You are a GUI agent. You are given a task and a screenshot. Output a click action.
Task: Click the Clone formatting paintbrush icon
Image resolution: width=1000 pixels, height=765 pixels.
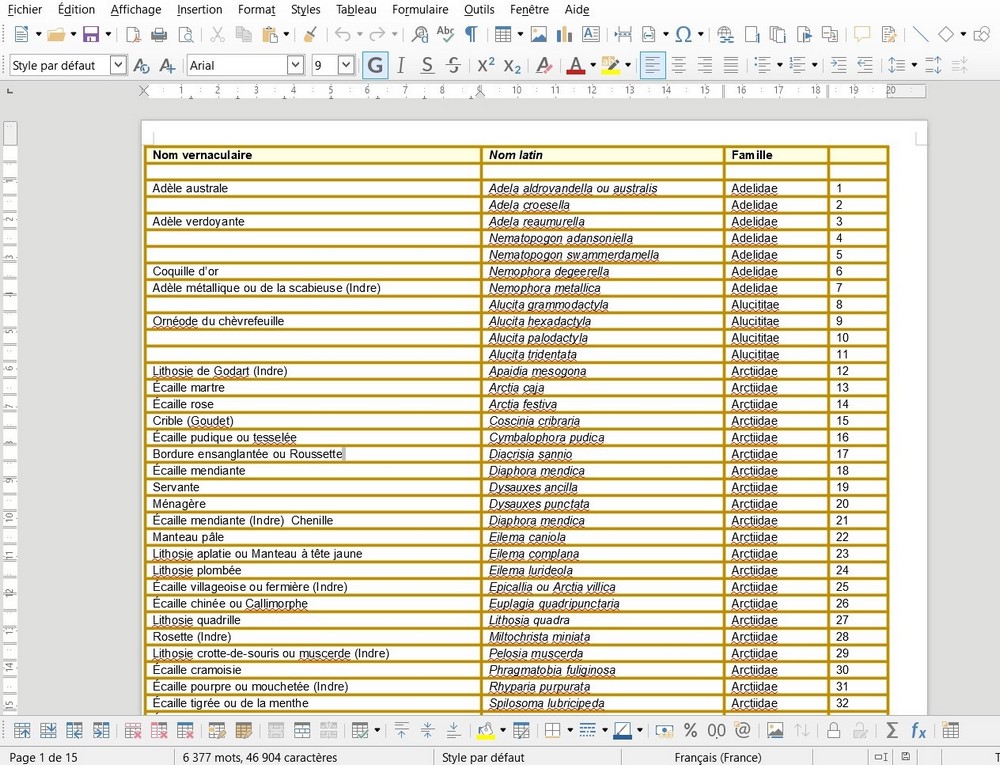pos(310,34)
